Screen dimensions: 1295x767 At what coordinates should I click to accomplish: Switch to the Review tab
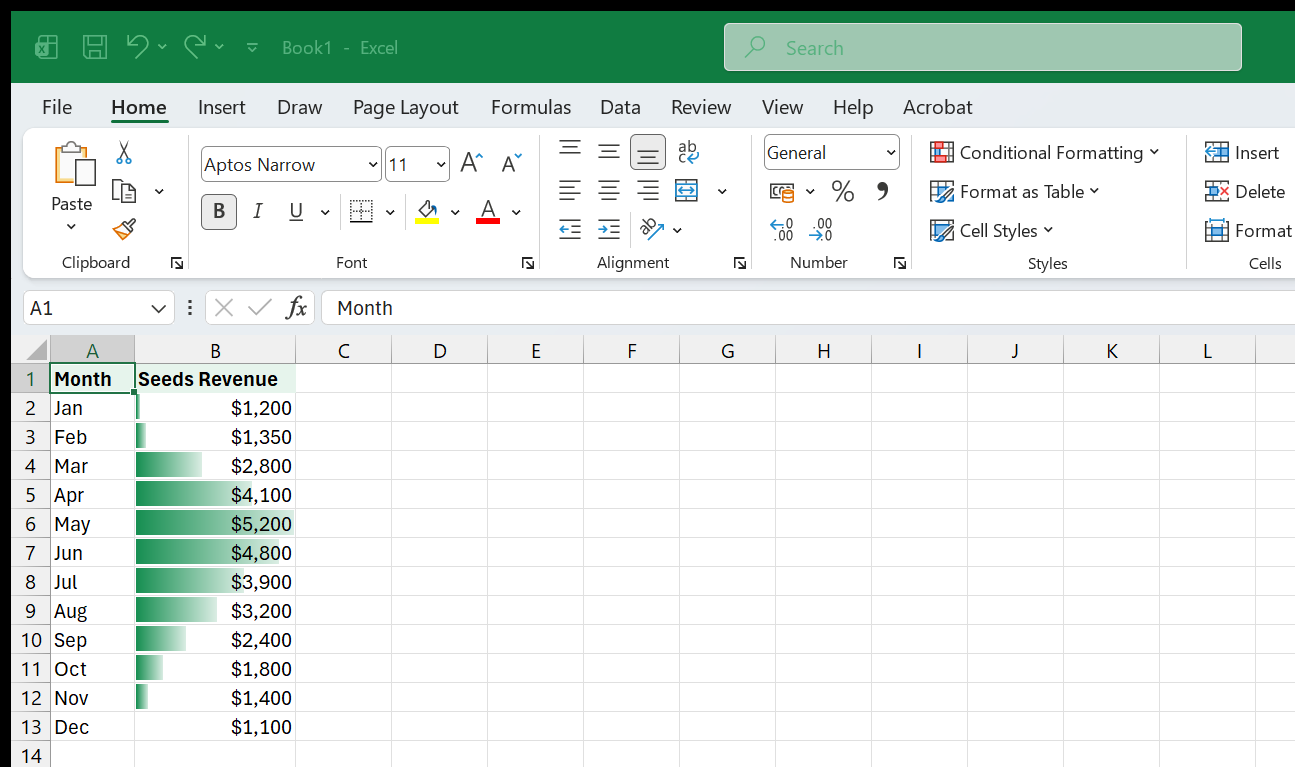[701, 107]
